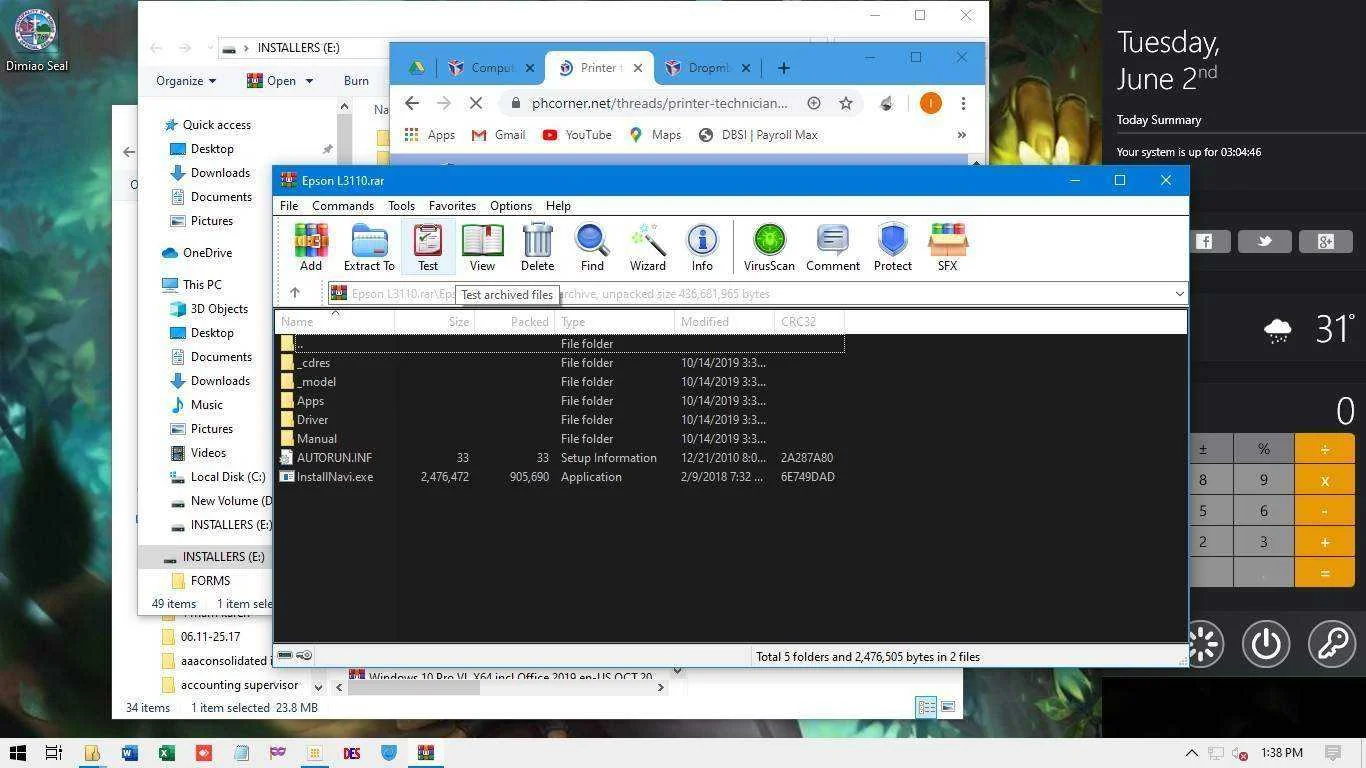
Task: Convert archive with the SFX icon
Action: pyautogui.click(x=947, y=247)
